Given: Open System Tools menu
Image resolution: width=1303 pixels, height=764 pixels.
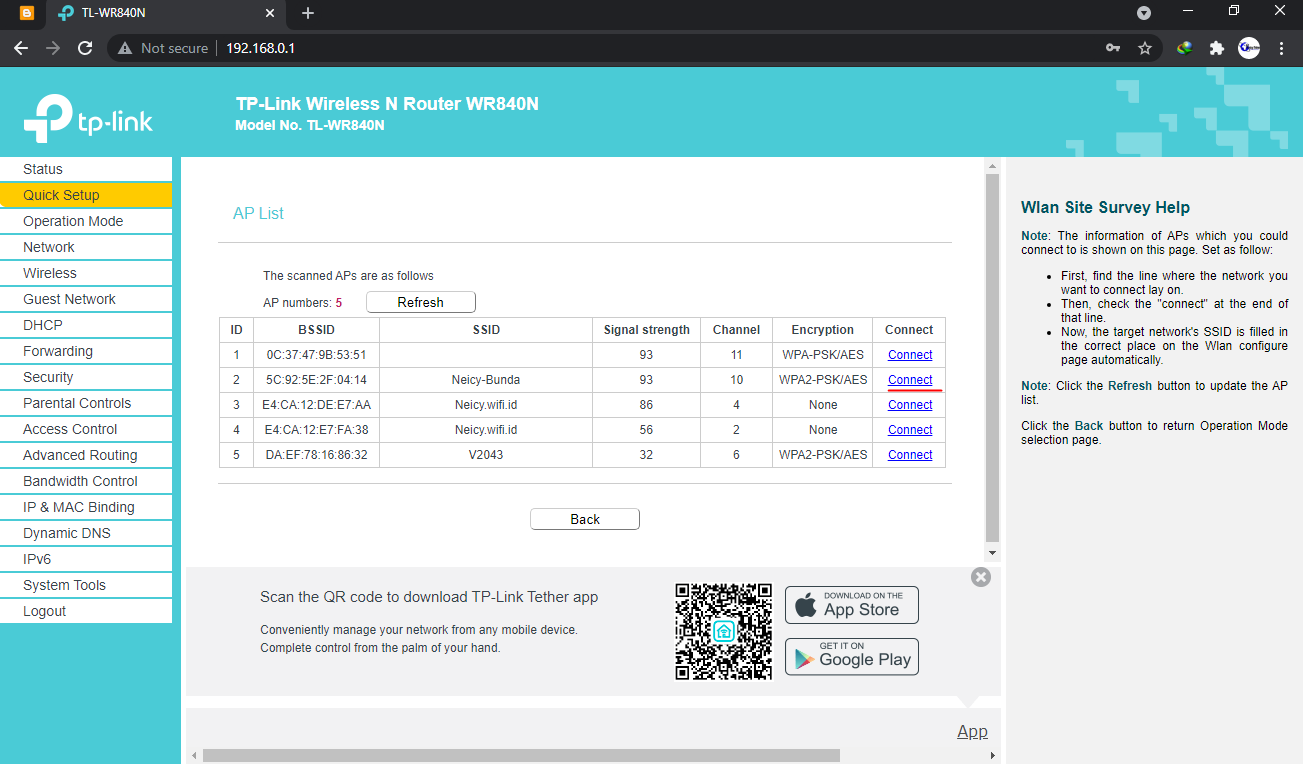Looking at the screenshot, I should coord(86,585).
